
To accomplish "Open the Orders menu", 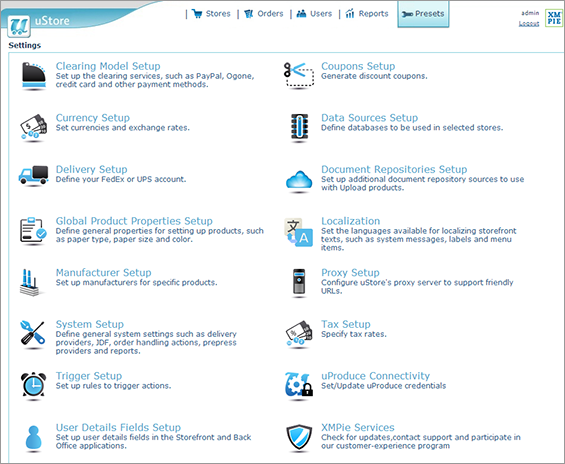I will 264,14.
